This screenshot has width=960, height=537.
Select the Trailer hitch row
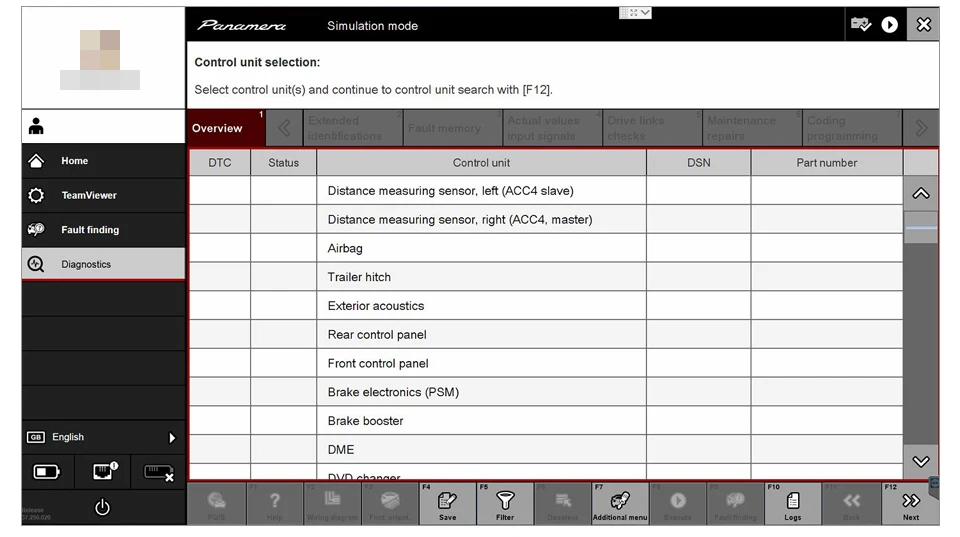pyautogui.click(x=546, y=277)
